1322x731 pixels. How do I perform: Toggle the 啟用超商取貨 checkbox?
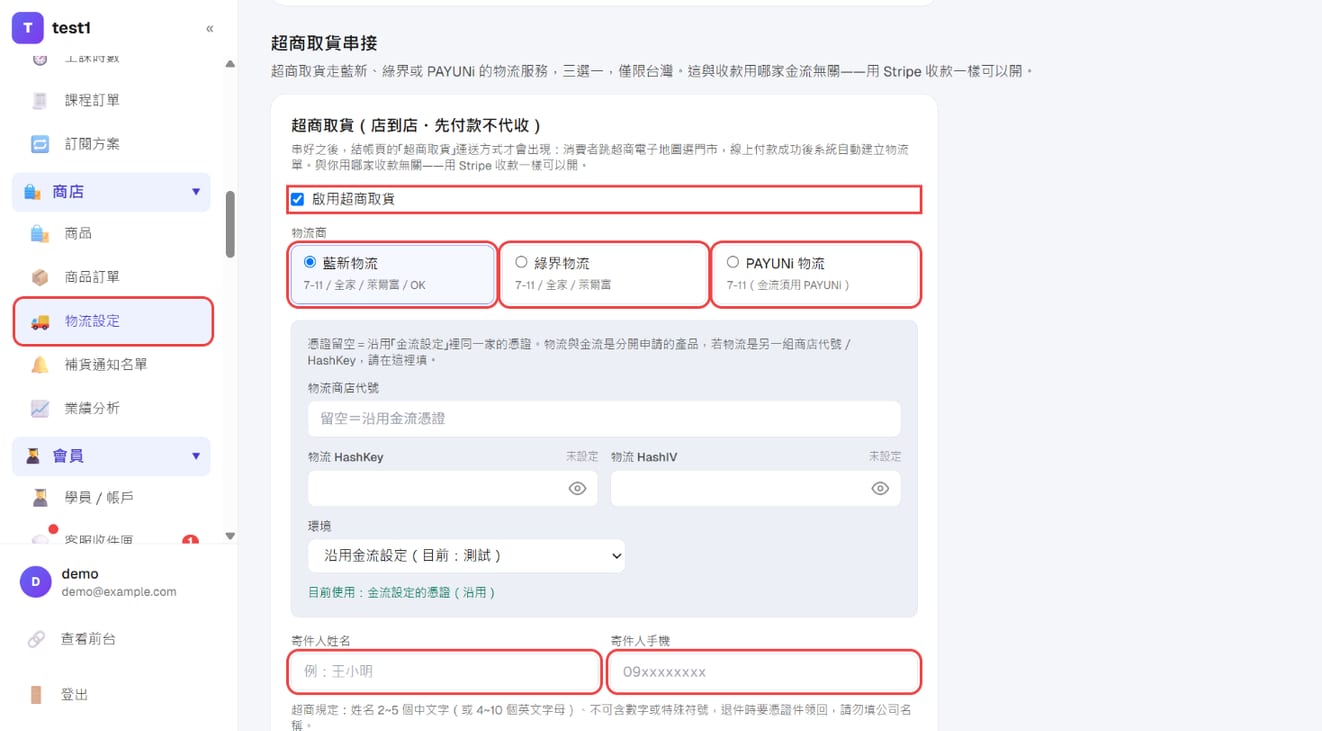point(297,199)
